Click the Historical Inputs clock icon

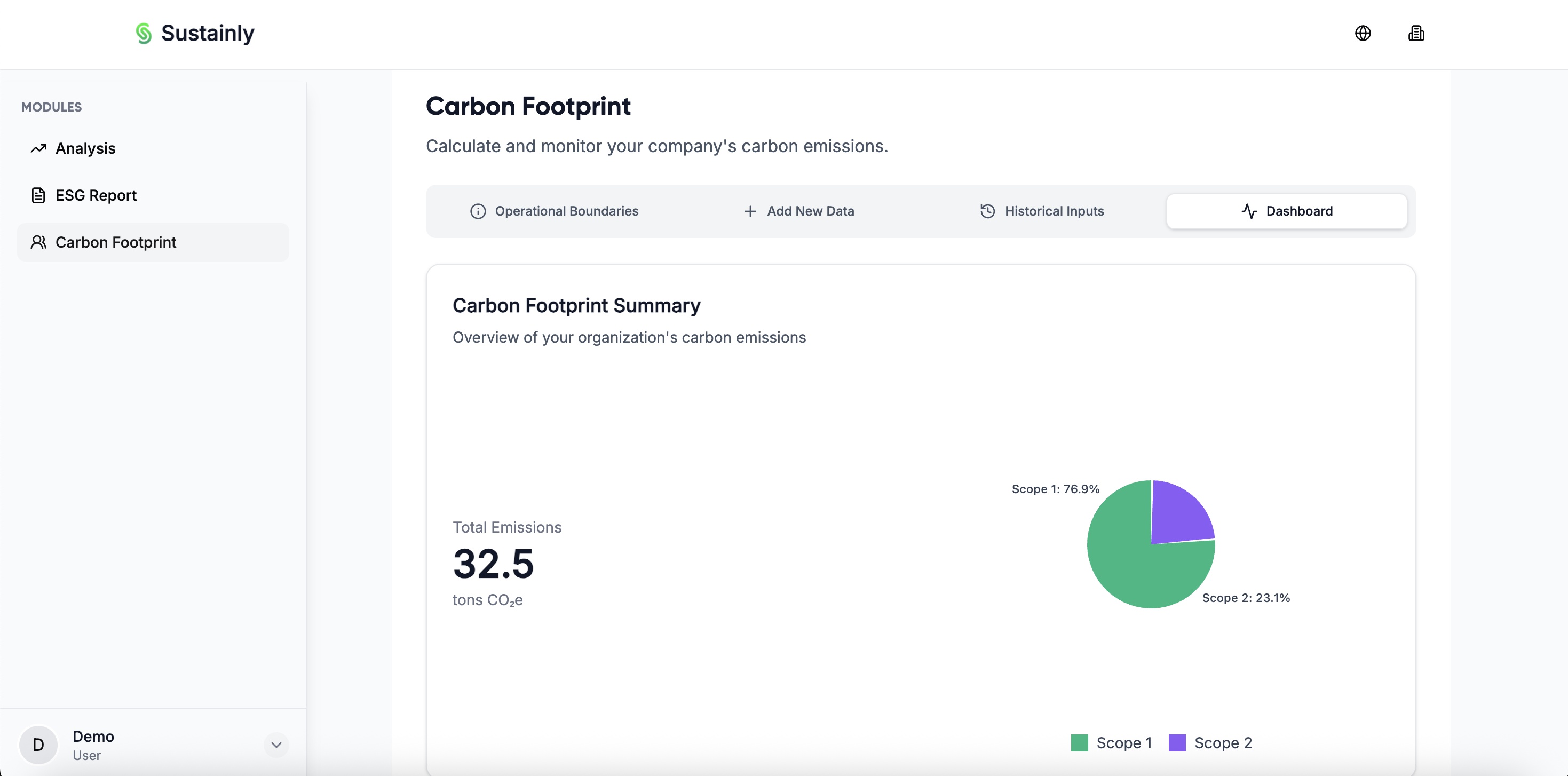coord(987,211)
